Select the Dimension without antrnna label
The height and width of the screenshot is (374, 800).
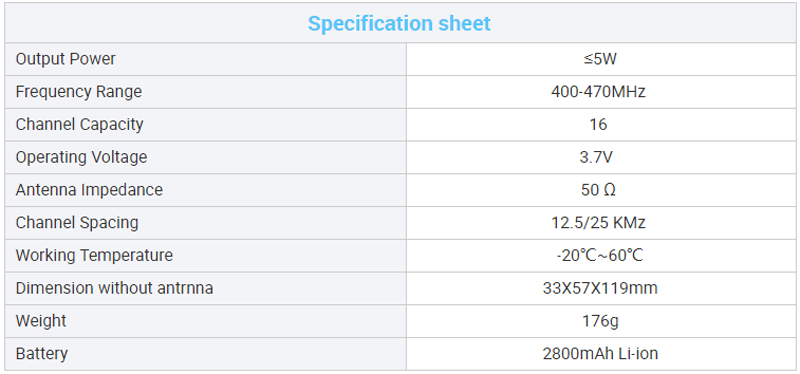pyautogui.click(x=114, y=288)
